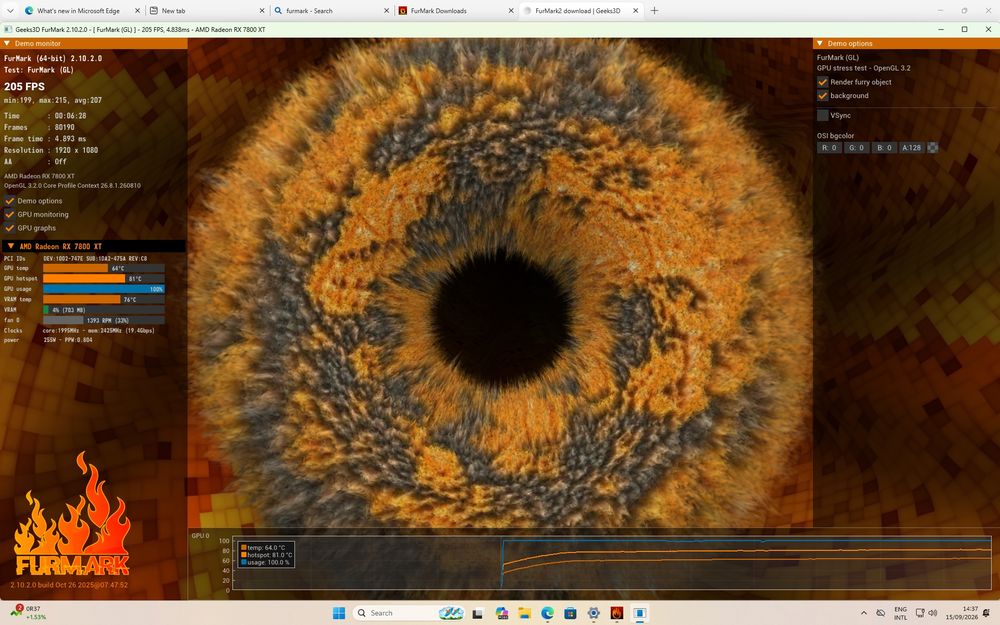
Task: Open File Explorer from the taskbar
Action: click(524, 613)
